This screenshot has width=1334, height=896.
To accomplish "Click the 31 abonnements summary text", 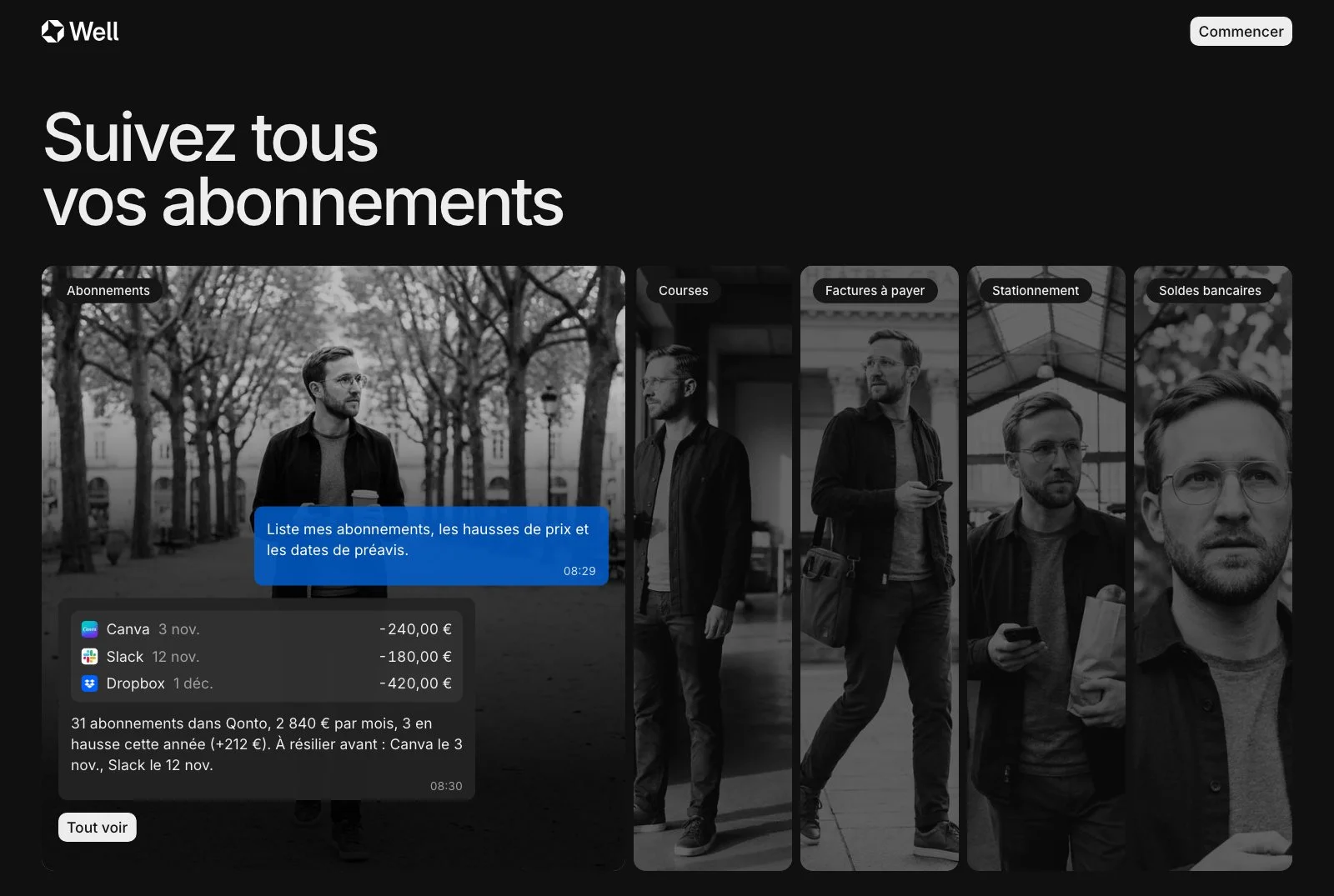I will click(267, 744).
